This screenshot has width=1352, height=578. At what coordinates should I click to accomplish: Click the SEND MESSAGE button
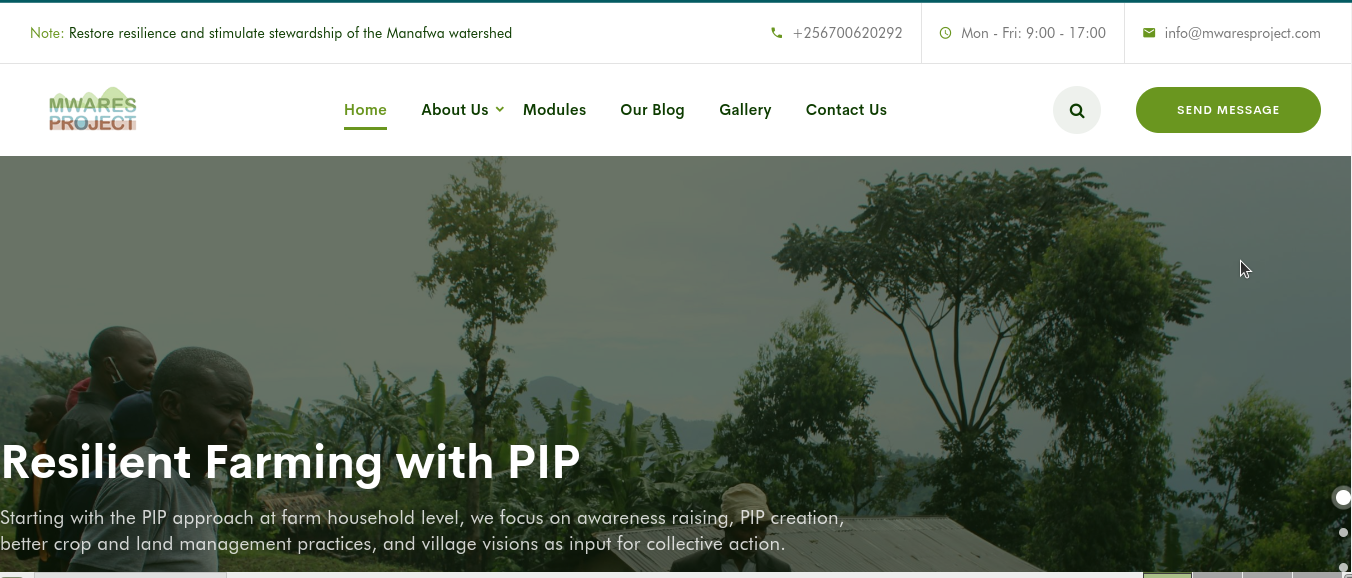1228,110
